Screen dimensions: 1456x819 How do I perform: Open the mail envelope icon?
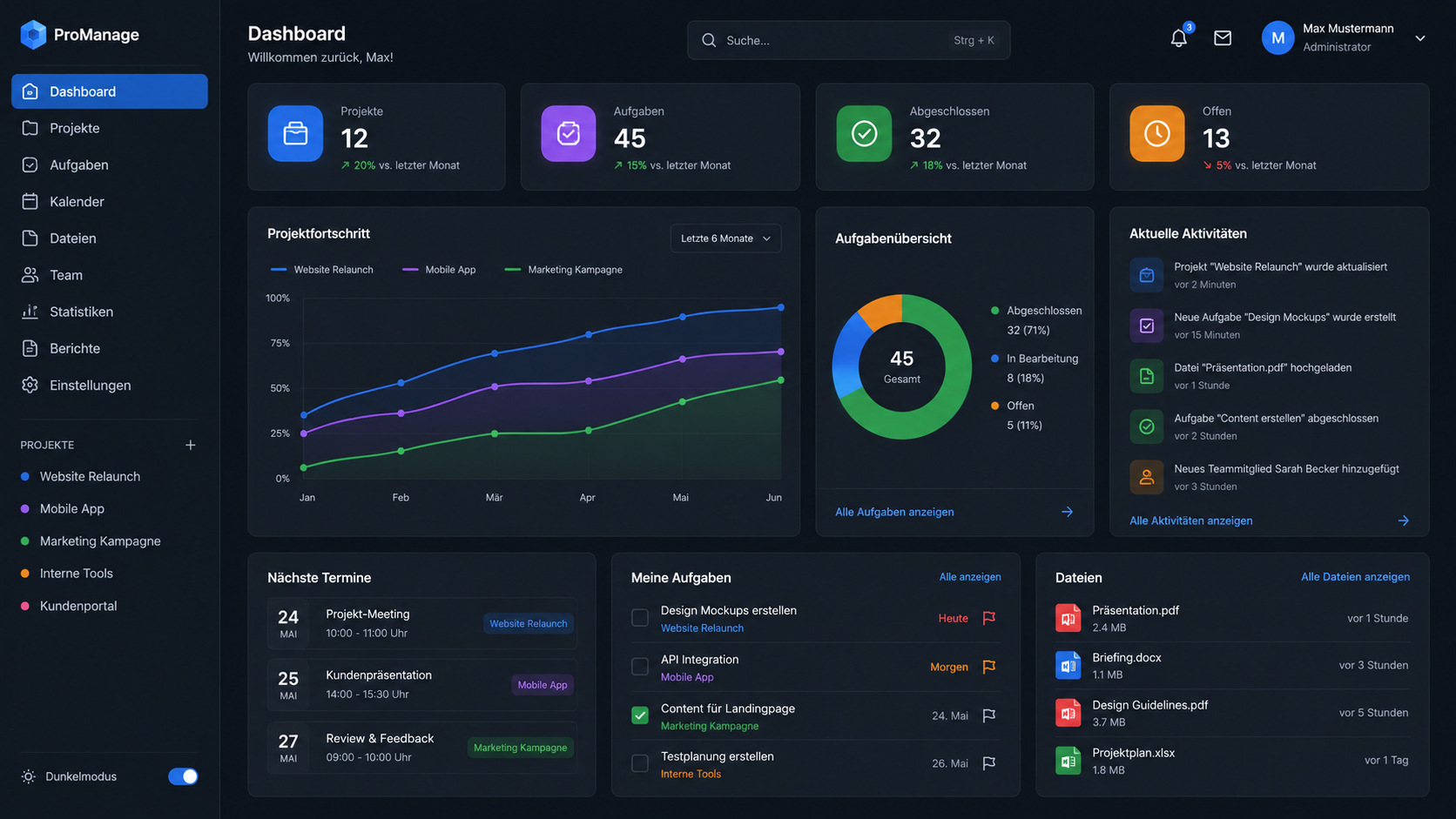pyautogui.click(x=1223, y=38)
